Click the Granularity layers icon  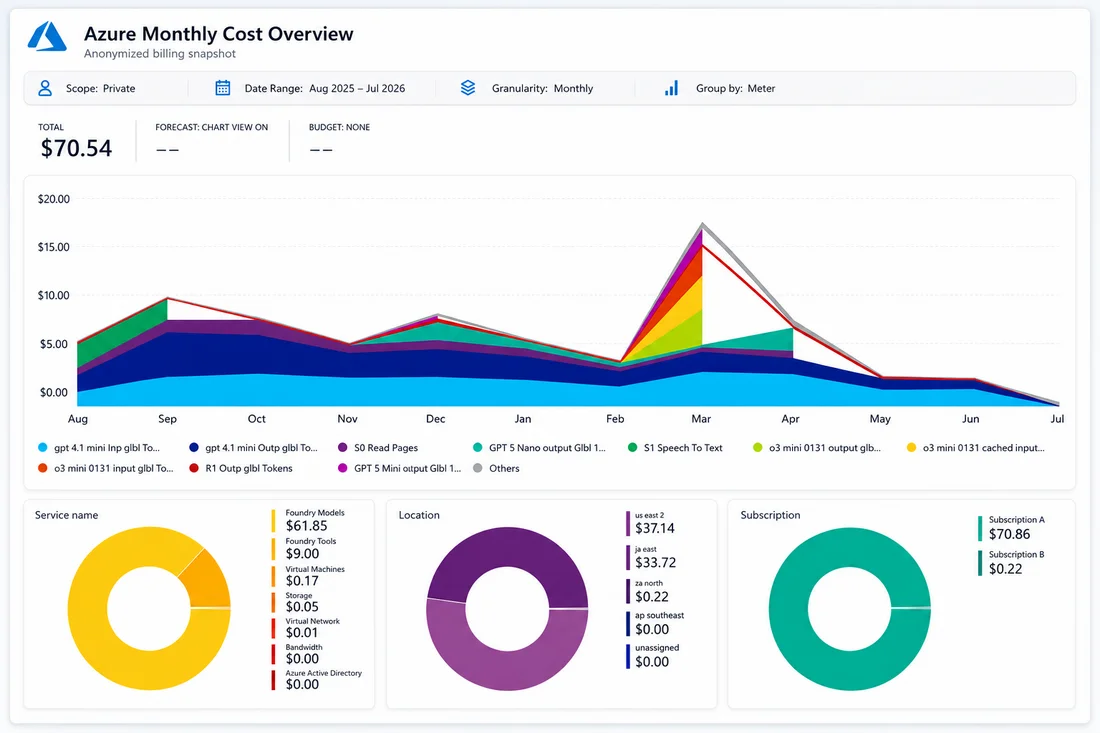point(468,88)
